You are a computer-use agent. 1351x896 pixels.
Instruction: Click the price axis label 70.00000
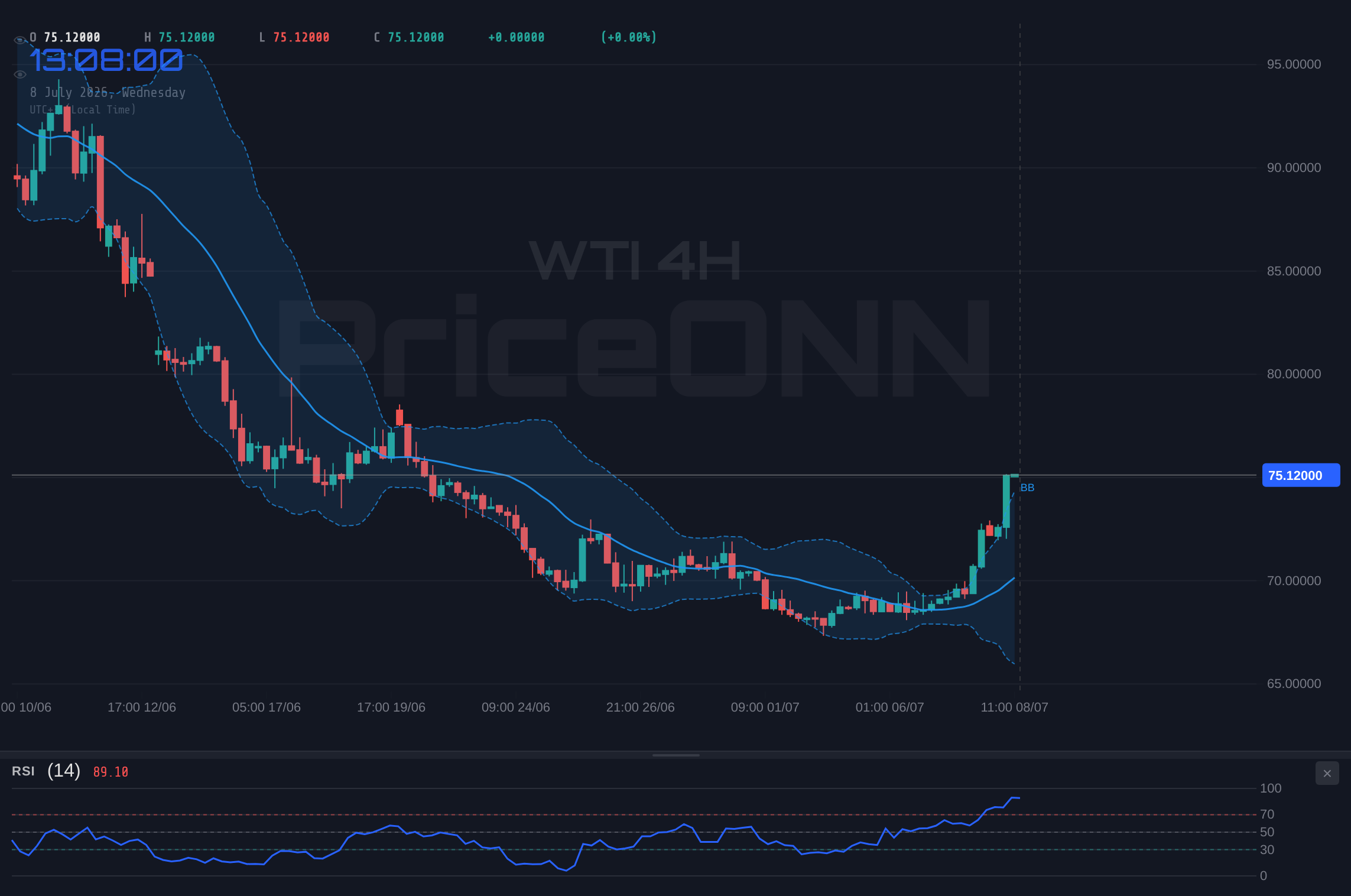tap(1294, 581)
